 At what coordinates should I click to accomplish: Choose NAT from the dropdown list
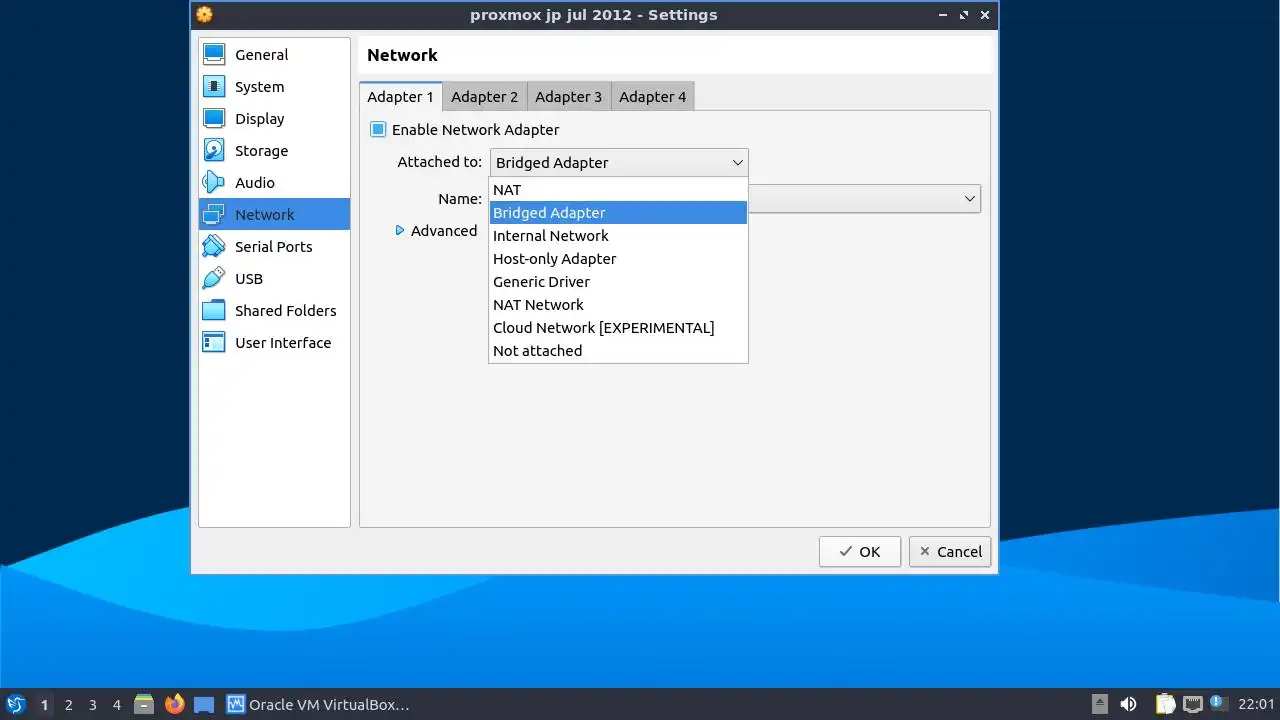tap(618, 189)
